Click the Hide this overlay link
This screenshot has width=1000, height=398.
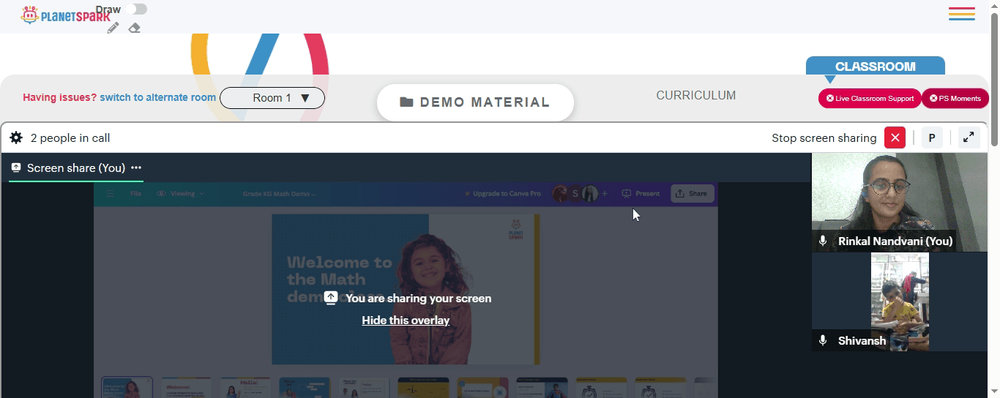click(x=406, y=320)
